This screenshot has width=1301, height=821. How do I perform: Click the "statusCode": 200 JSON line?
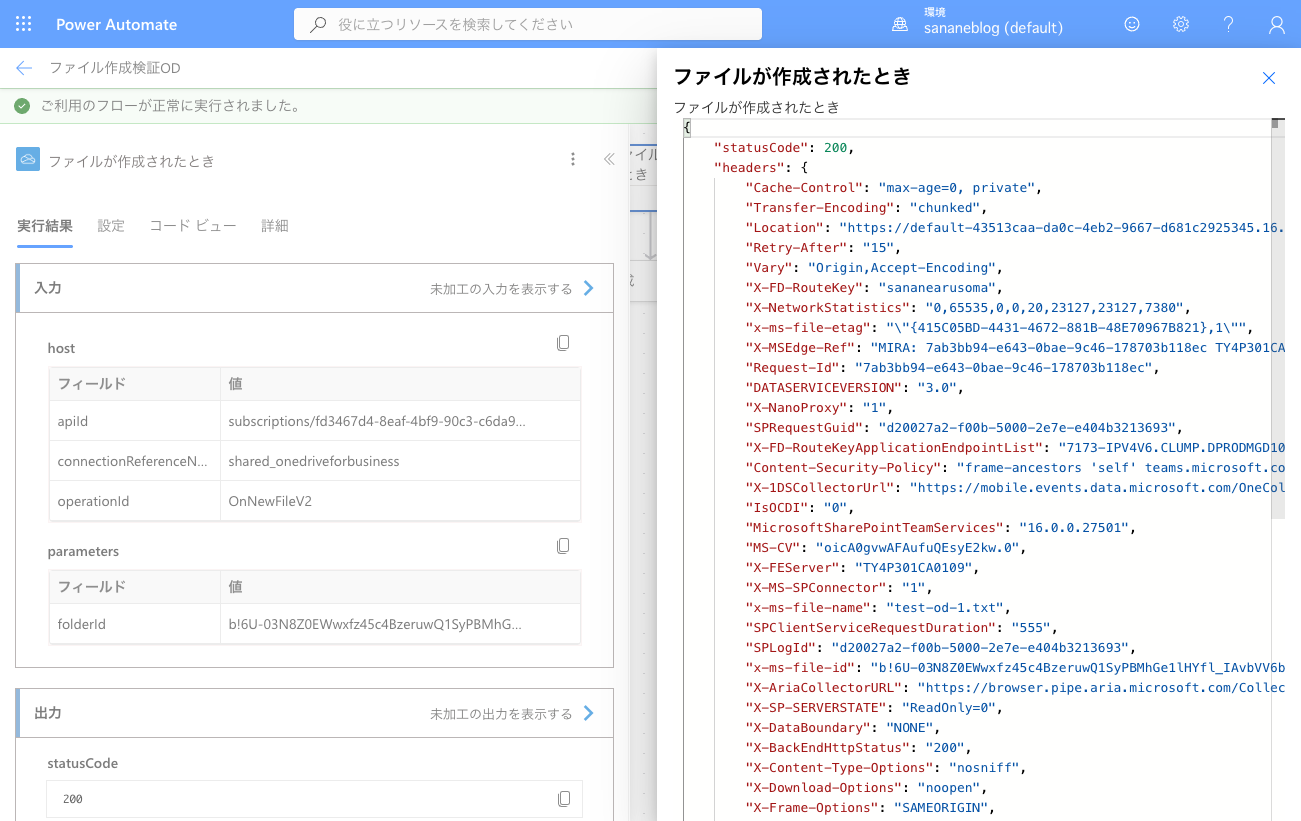784,147
